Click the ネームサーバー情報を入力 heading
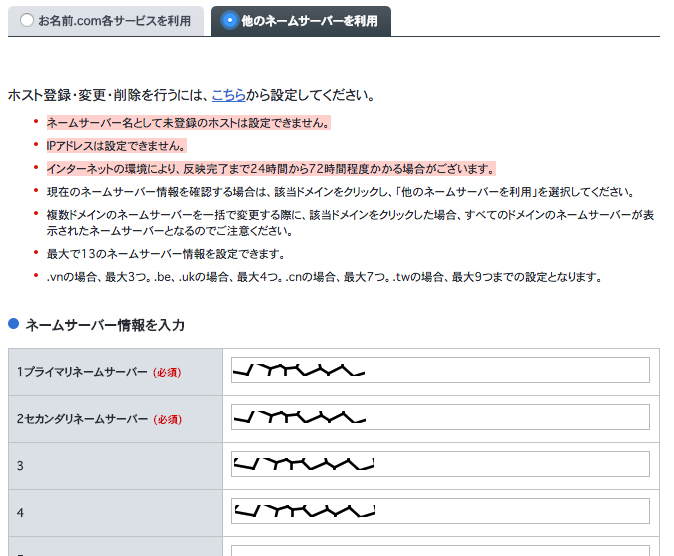Image resolution: width=674 pixels, height=556 pixels. pos(105,325)
